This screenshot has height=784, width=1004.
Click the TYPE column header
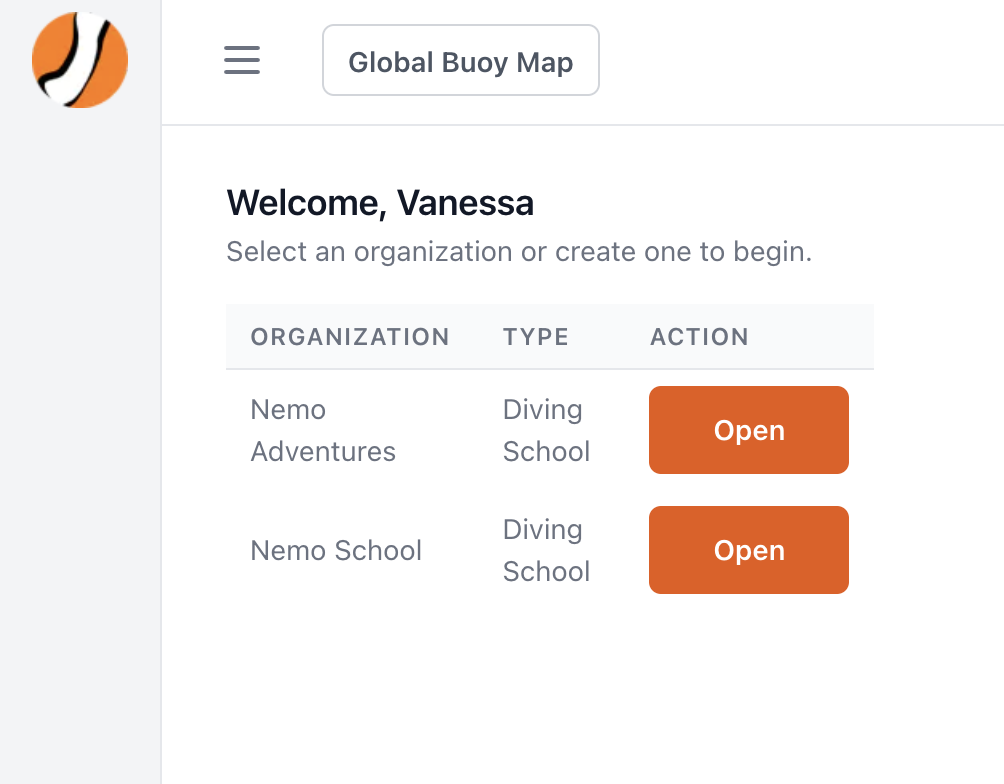pyautogui.click(x=536, y=337)
